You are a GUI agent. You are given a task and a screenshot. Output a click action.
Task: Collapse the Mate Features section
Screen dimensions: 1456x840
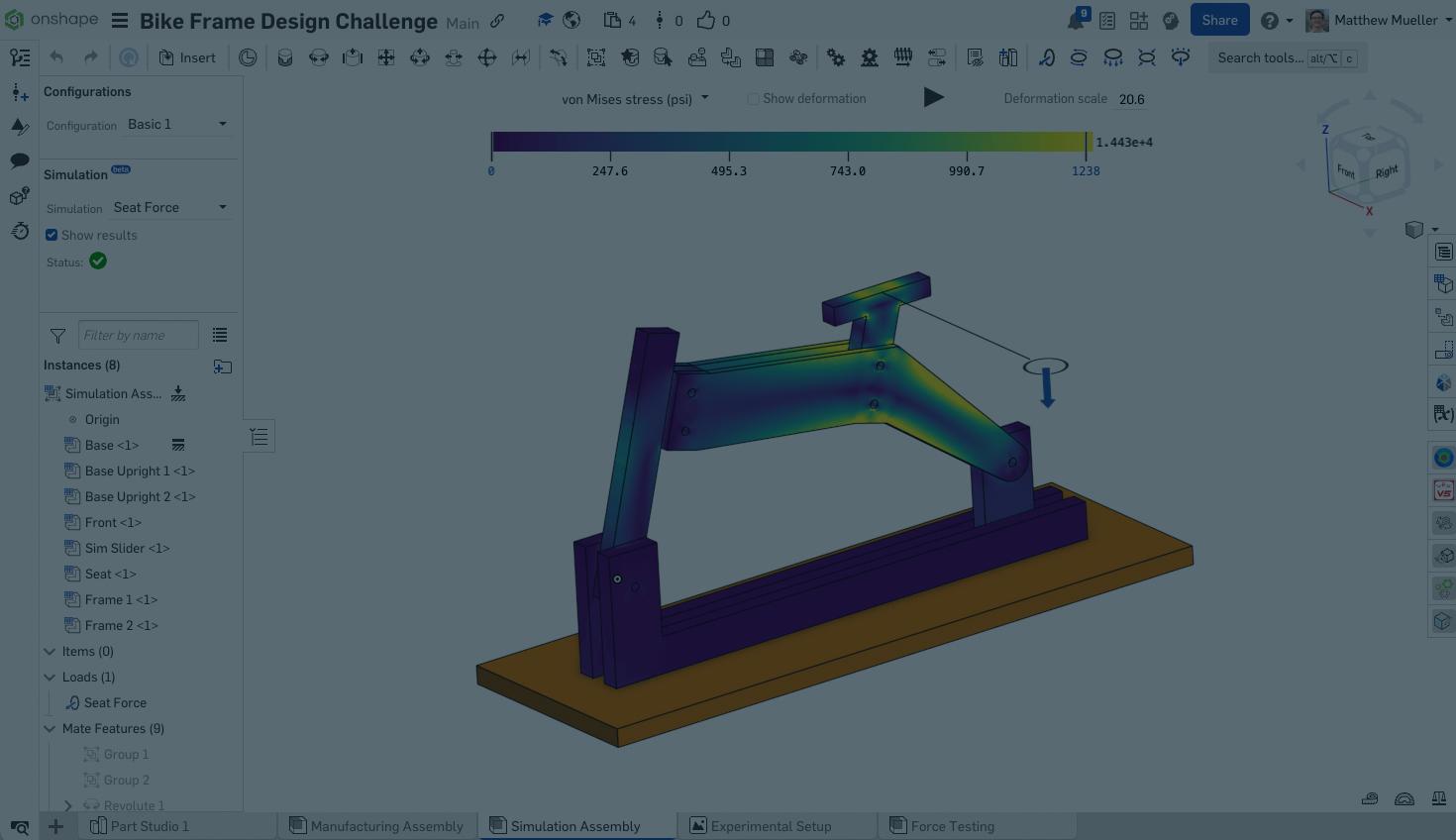(50, 728)
